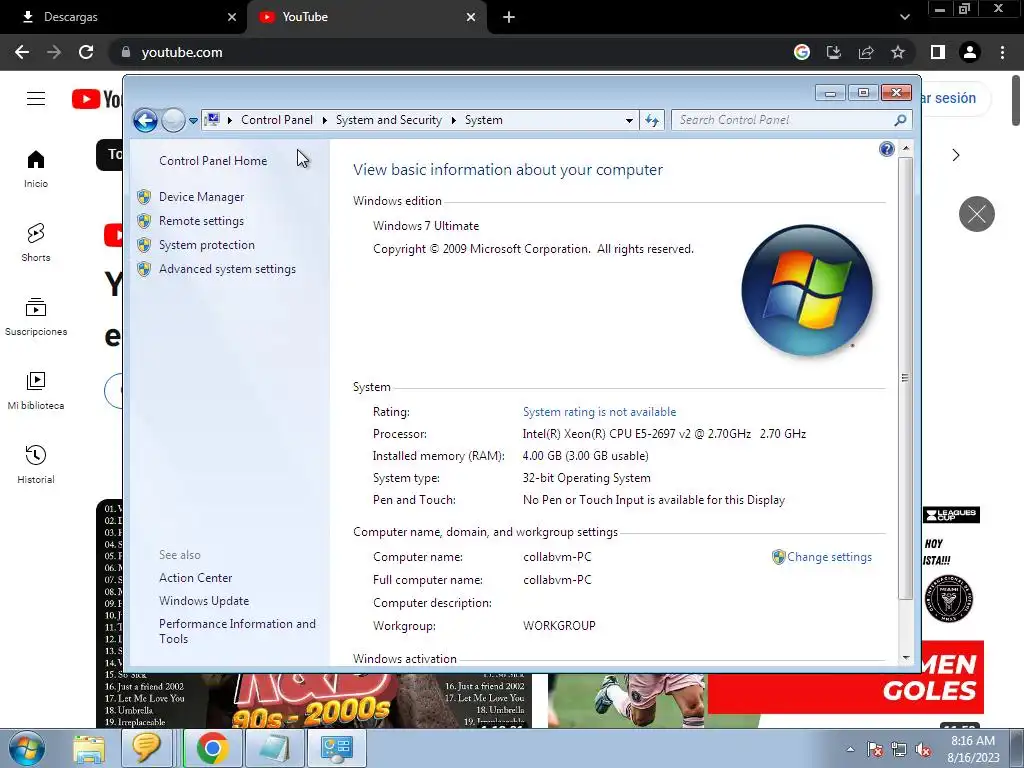Image resolution: width=1024 pixels, height=768 pixels.
Task: Open Control Panel Home
Action: coord(213,161)
